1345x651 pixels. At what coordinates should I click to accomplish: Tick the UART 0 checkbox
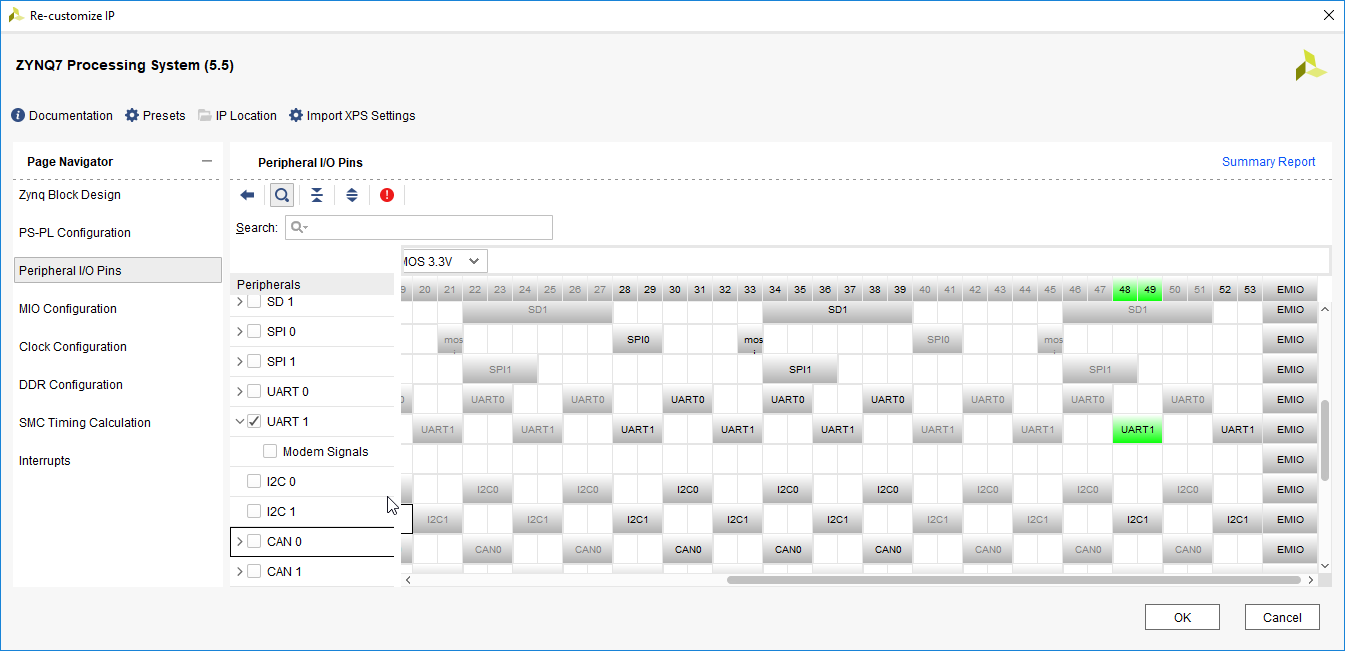tap(254, 391)
